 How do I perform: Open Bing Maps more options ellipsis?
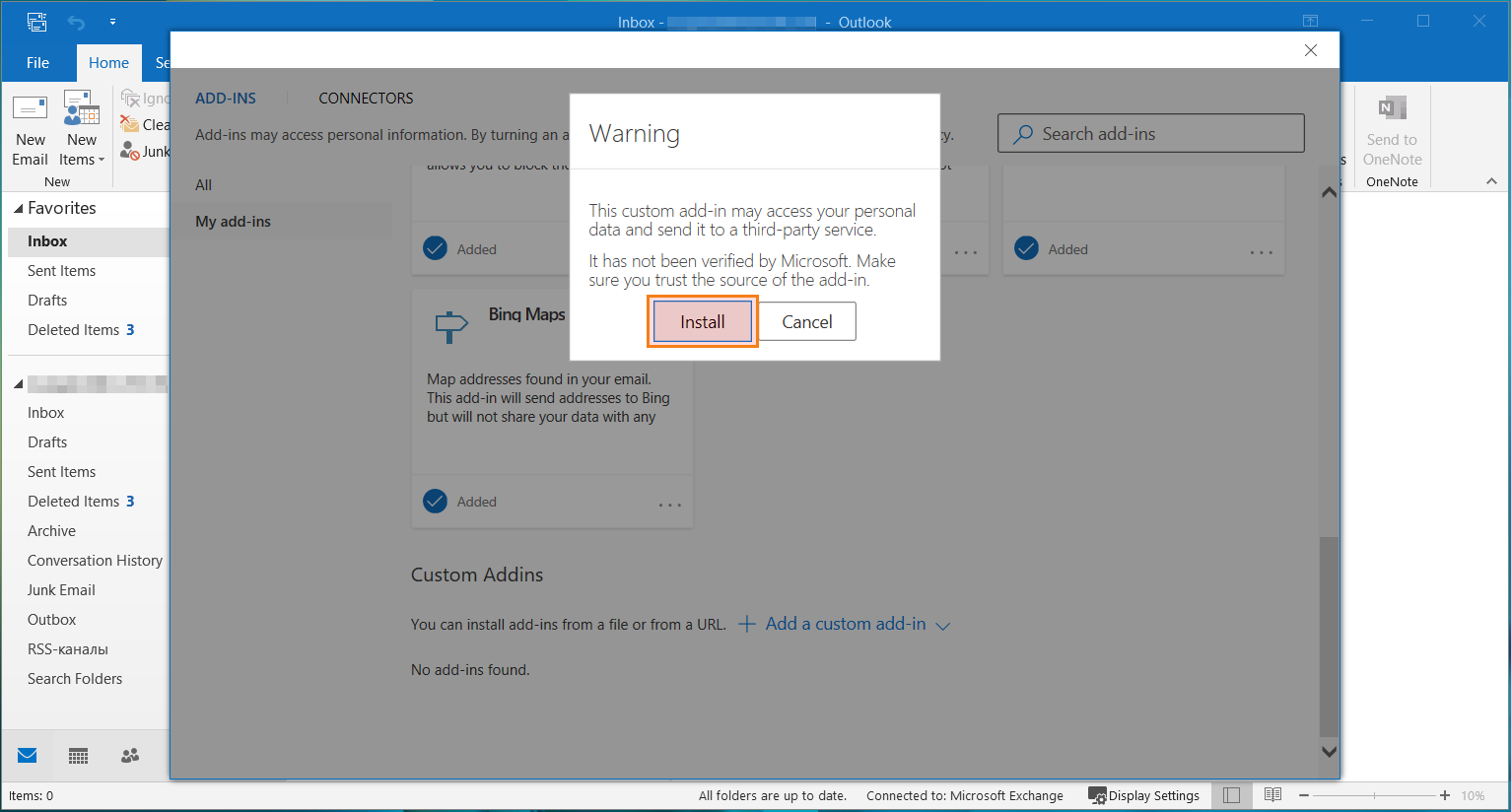670,505
